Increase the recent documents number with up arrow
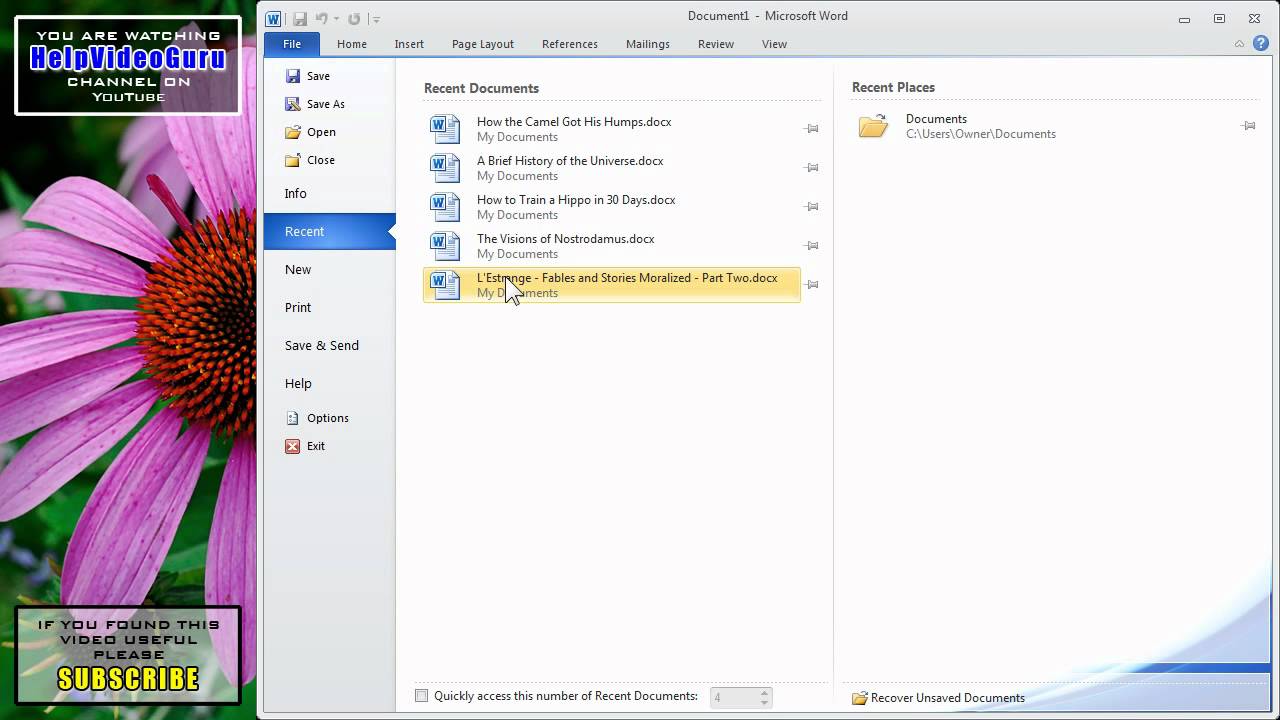The image size is (1280, 720). pos(765,693)
